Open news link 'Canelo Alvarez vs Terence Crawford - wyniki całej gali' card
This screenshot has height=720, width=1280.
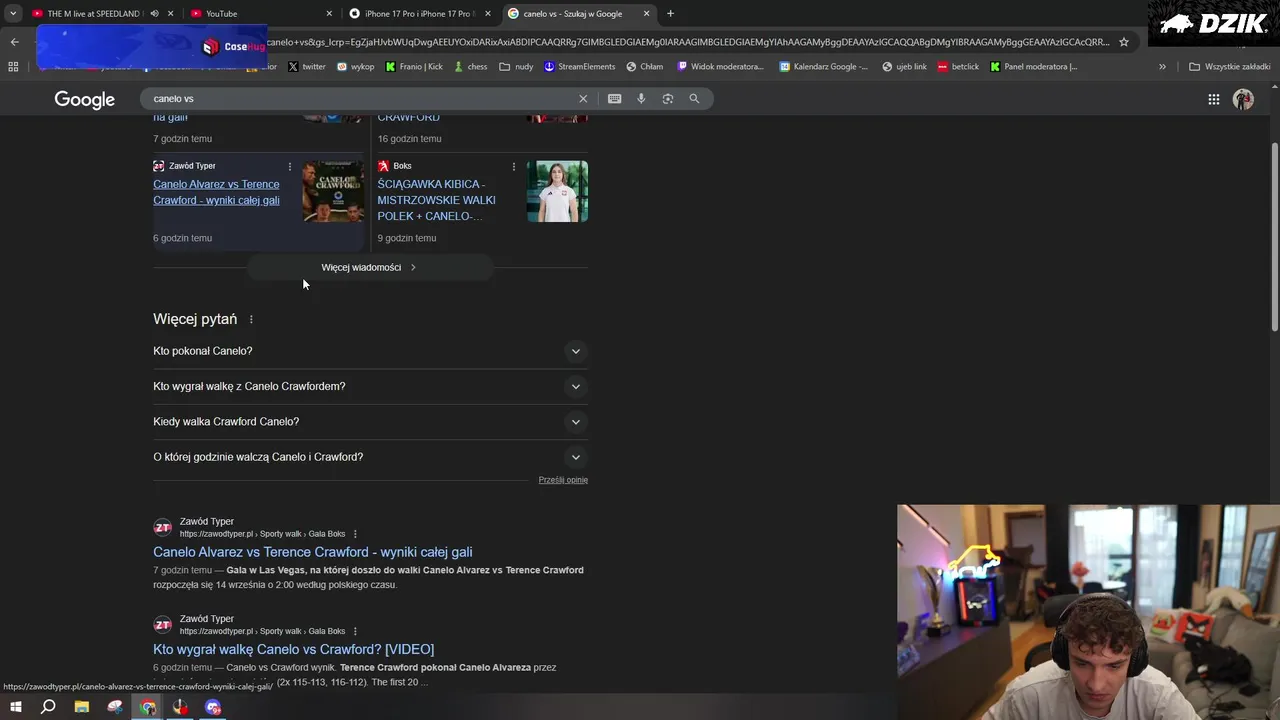[x=216, y=192]
